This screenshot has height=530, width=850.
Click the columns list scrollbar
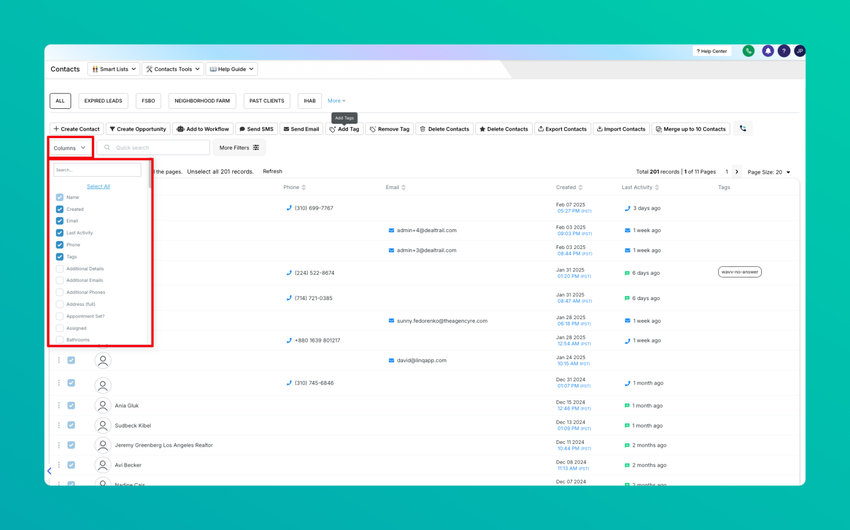point(149,174)
